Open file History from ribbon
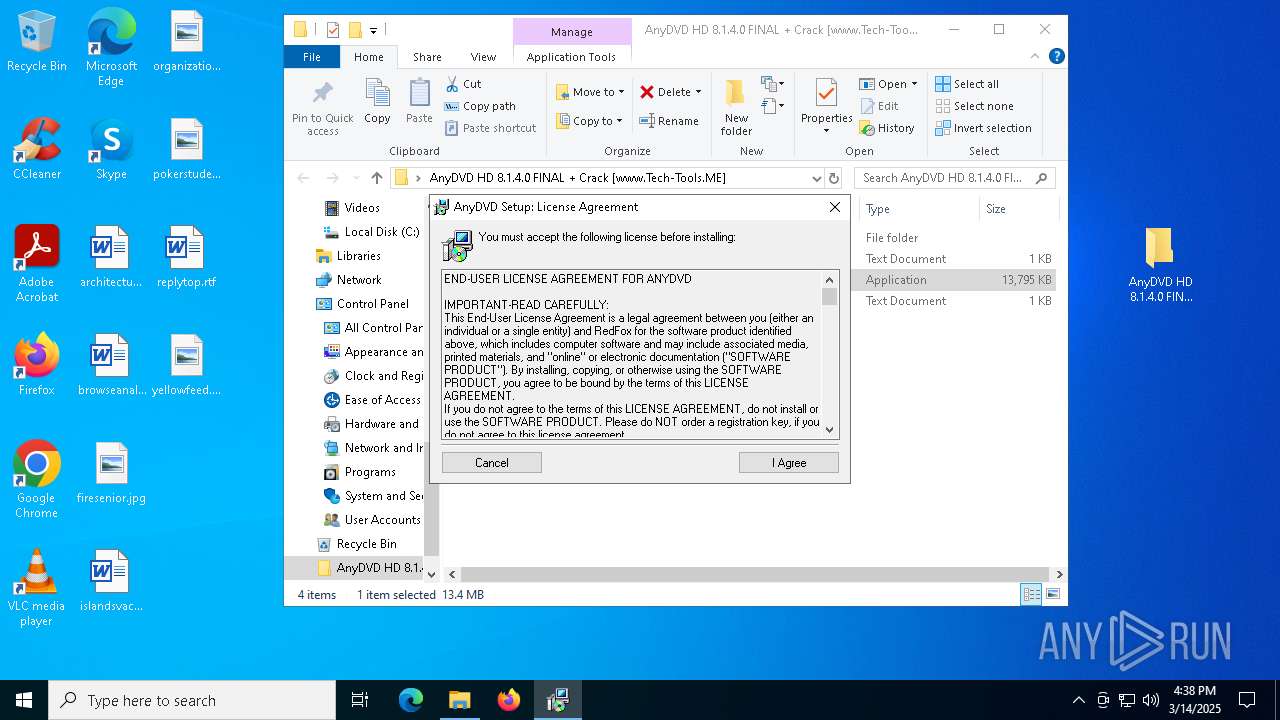This screenshot has width=1280, height=720. pos(887,128)
